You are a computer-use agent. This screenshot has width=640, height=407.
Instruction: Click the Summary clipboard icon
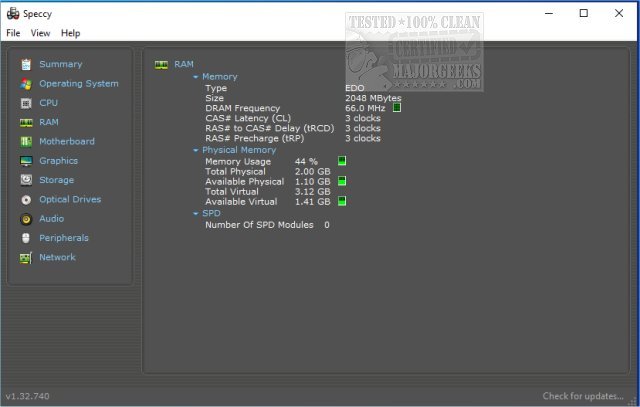pos(26,64)
